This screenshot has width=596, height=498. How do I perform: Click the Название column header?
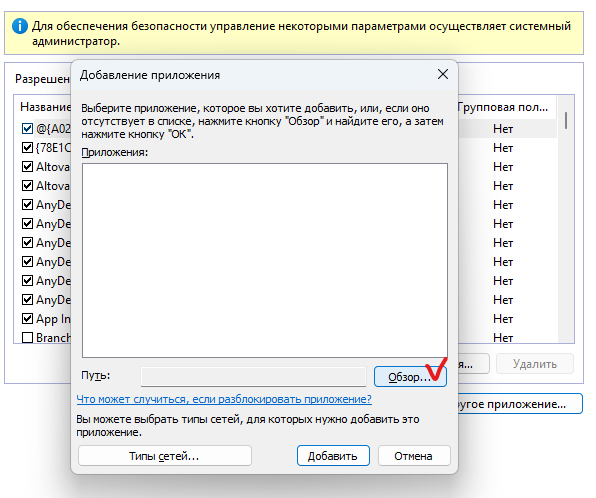45,107
